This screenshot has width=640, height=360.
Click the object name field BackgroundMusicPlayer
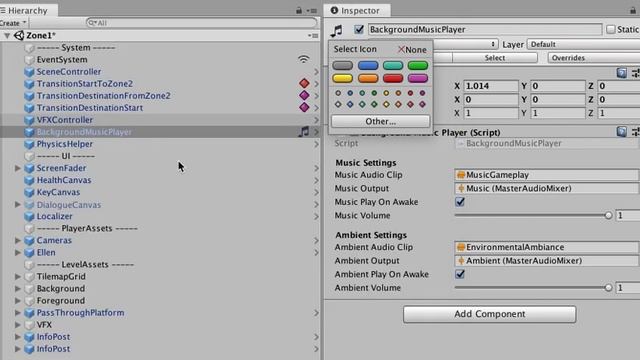tap(485, 29)
